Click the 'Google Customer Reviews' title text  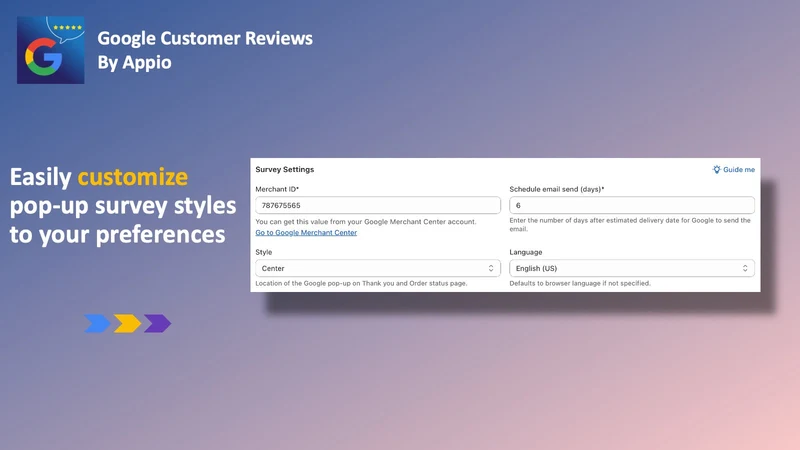tap(205, 38)
